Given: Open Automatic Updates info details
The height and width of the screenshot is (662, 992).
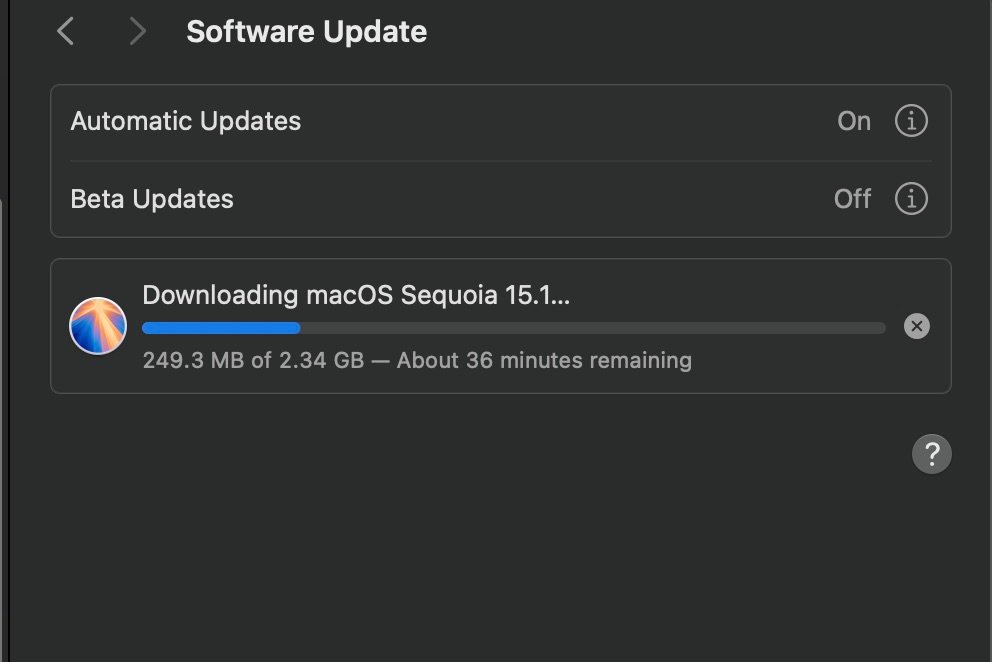Looking at the screenshot, I should point(910,122).
